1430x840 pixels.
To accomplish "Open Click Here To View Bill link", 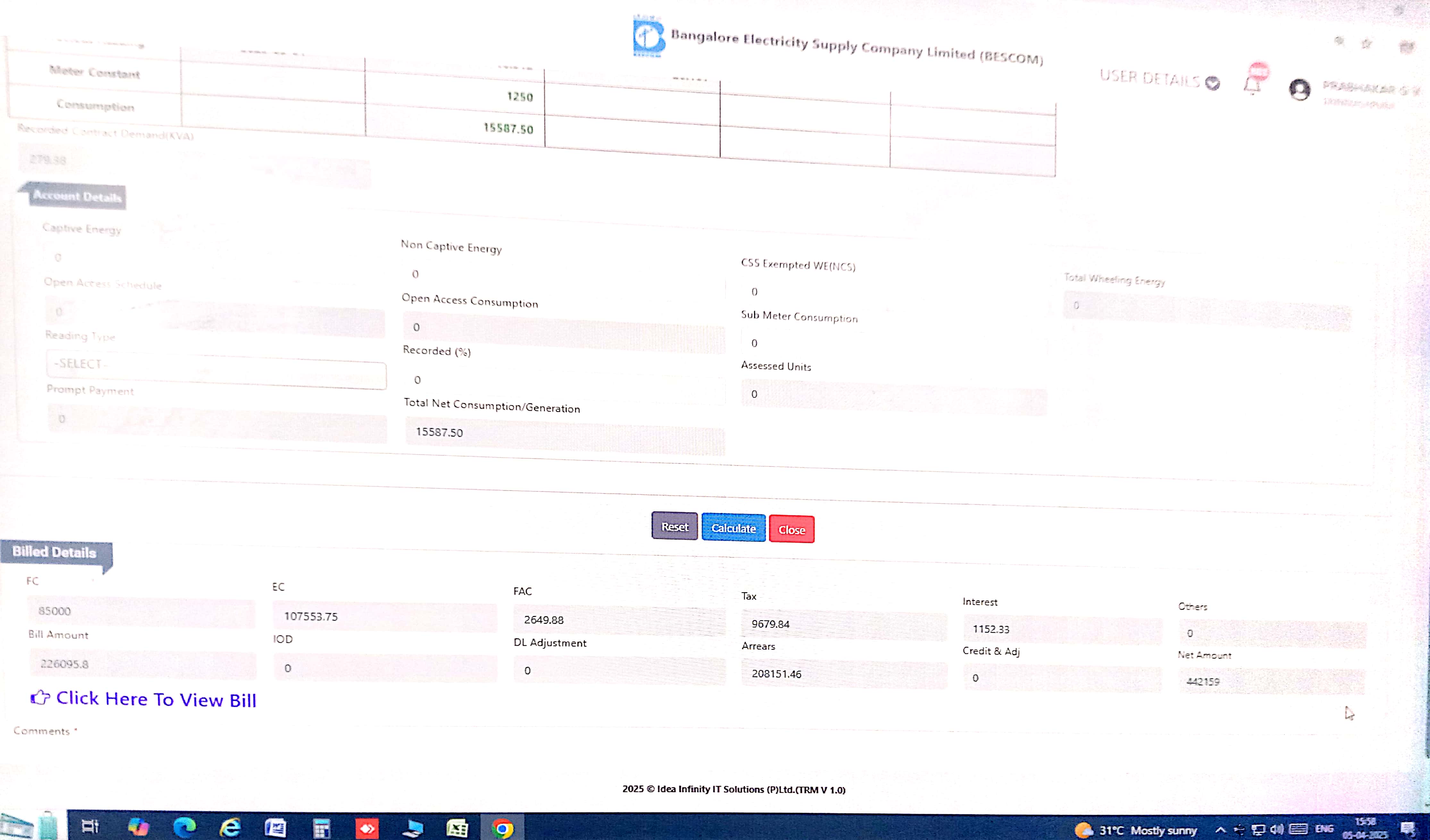I will (x=156, y=699).
